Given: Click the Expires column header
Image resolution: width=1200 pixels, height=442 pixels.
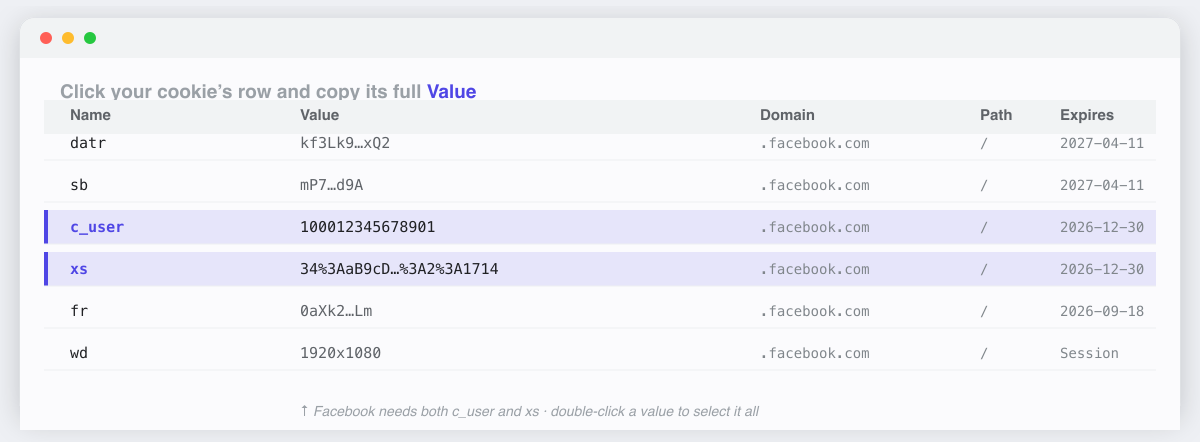Looking at the screenshot, I should [x=1087, y=115].
